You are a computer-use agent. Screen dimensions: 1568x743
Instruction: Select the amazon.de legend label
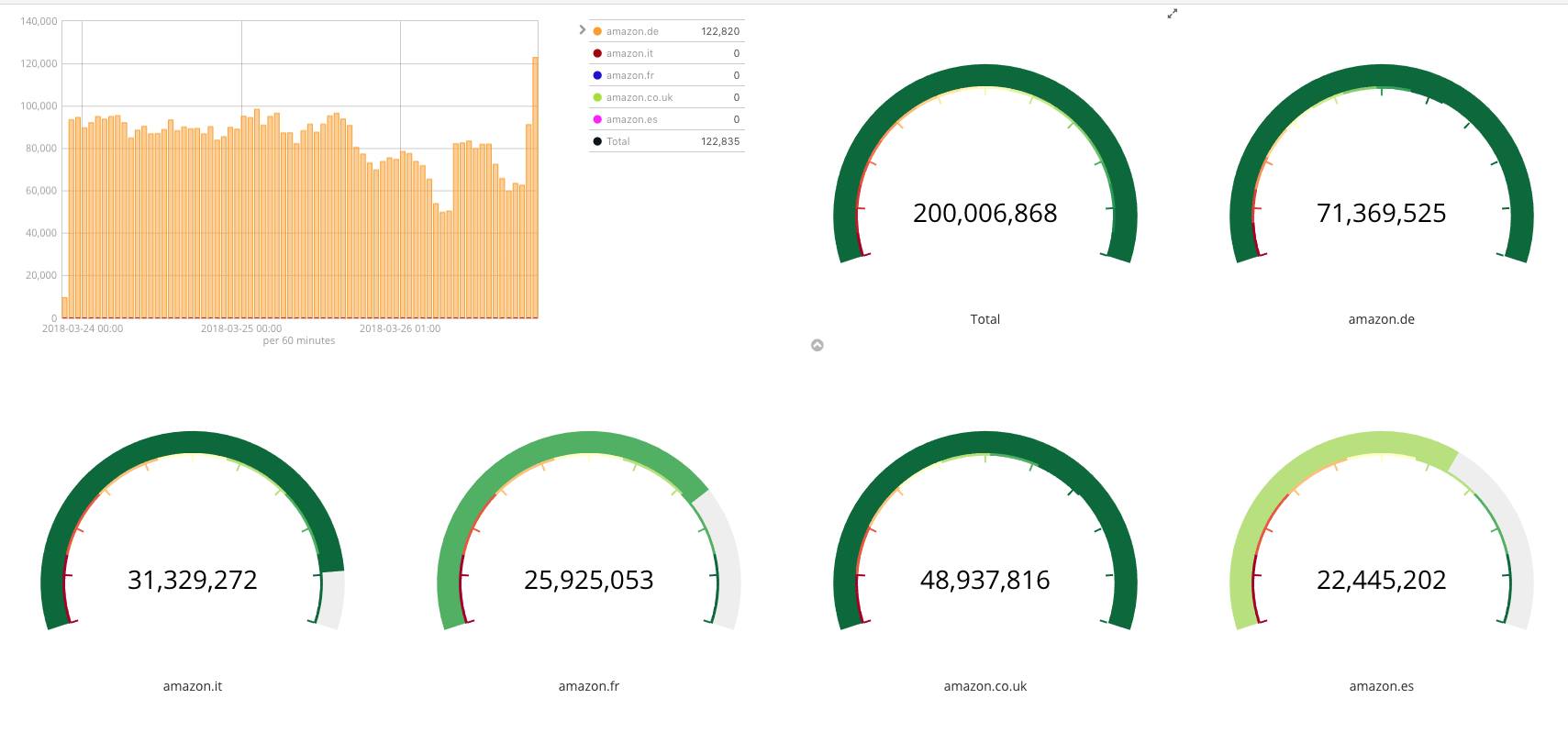tap(632, 31)
